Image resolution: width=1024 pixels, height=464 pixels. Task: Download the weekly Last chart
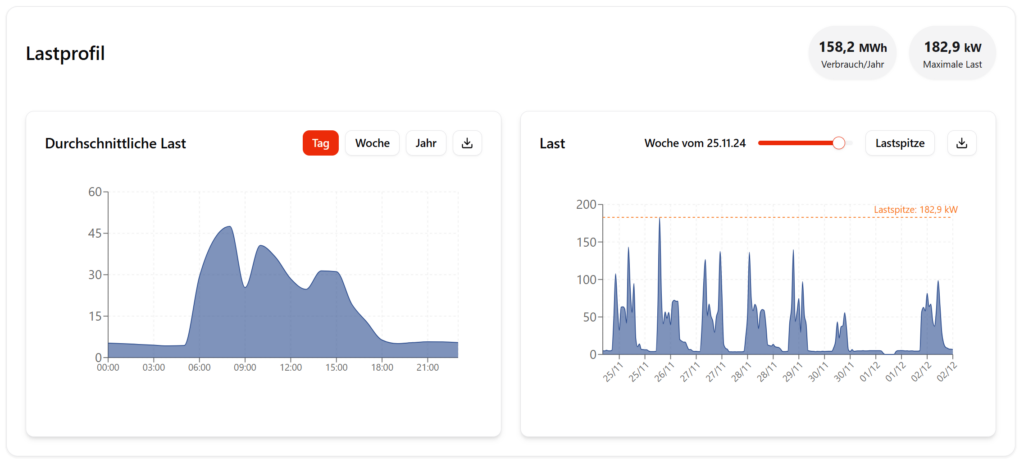(962, 143)
